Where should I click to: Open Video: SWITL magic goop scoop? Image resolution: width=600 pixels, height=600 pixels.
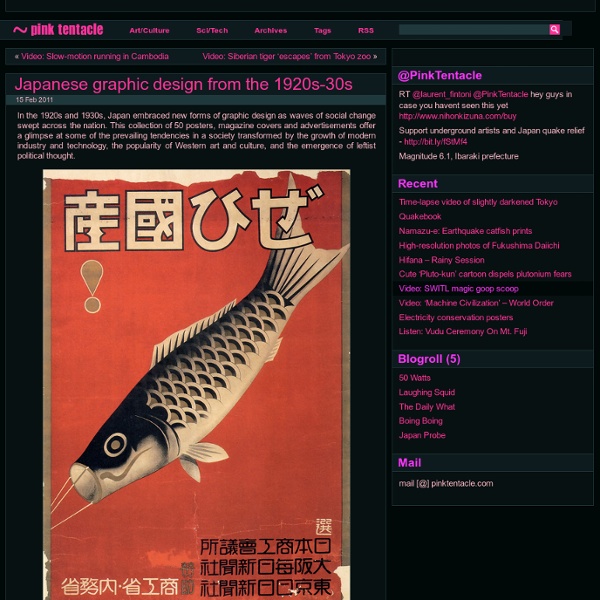pos(458,289)
